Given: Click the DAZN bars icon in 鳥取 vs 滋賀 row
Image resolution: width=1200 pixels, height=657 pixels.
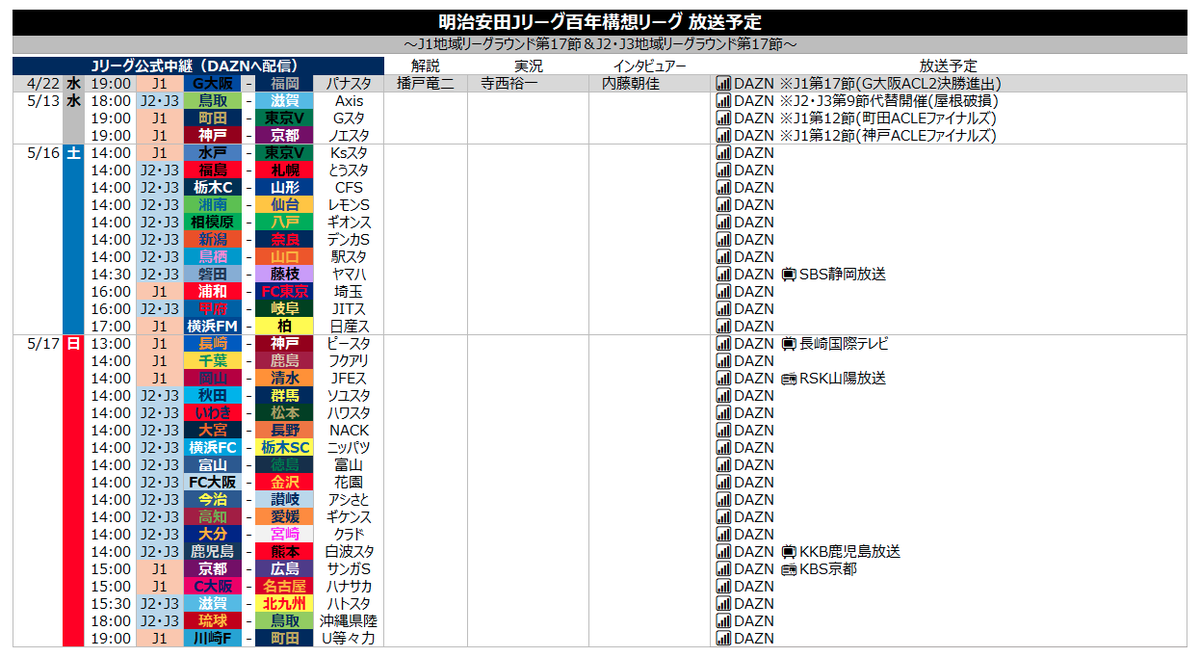Looking at the screenshot, I should tap(724, 101).
